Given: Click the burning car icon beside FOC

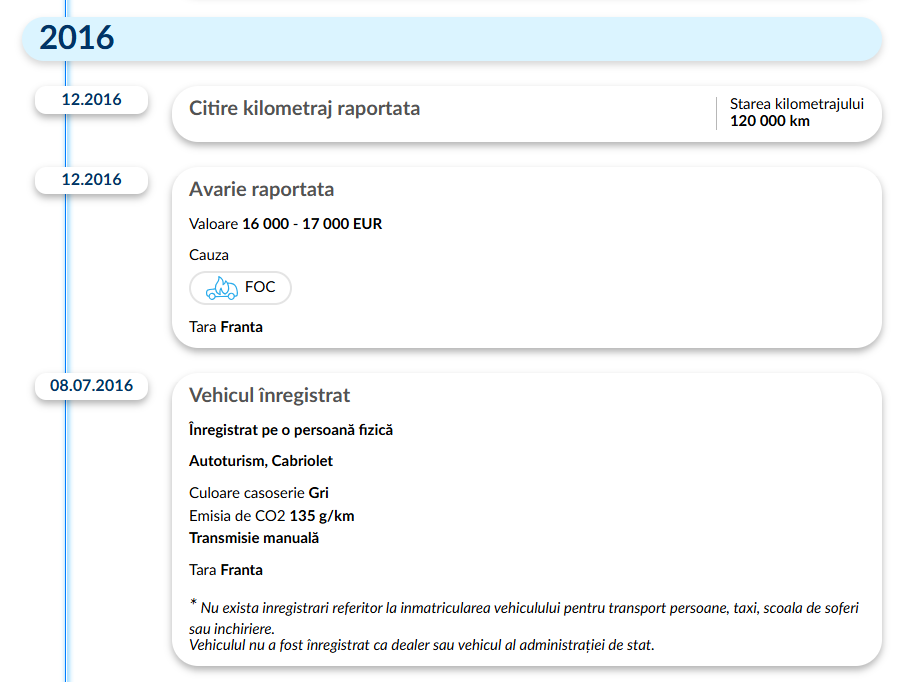Looking at the screenshot, I should (222, 289).
